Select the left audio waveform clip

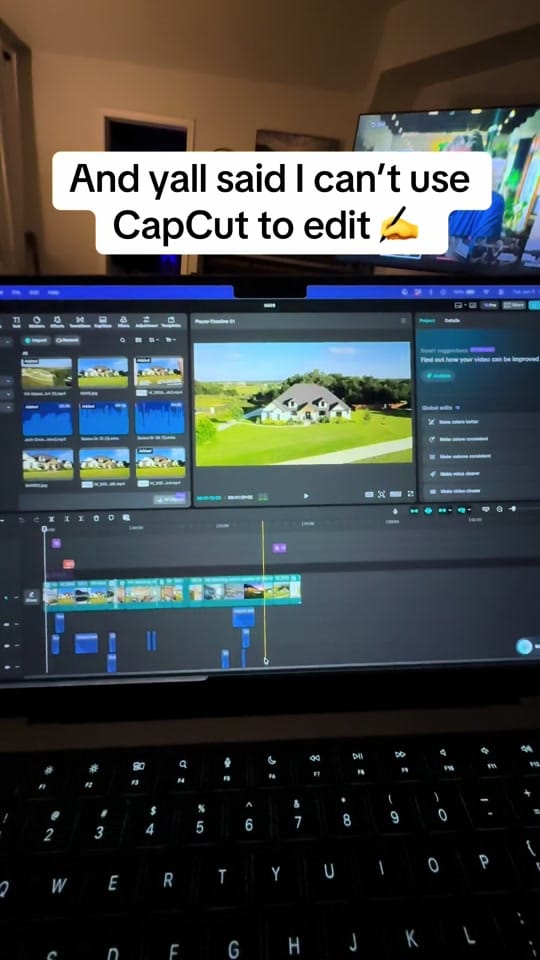(47, 418)
